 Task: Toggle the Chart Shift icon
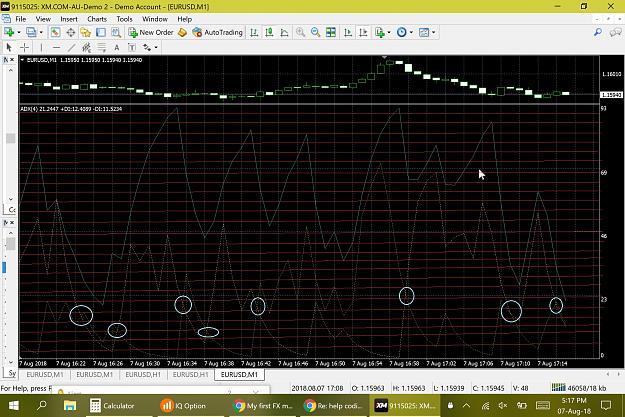[363, 32]
